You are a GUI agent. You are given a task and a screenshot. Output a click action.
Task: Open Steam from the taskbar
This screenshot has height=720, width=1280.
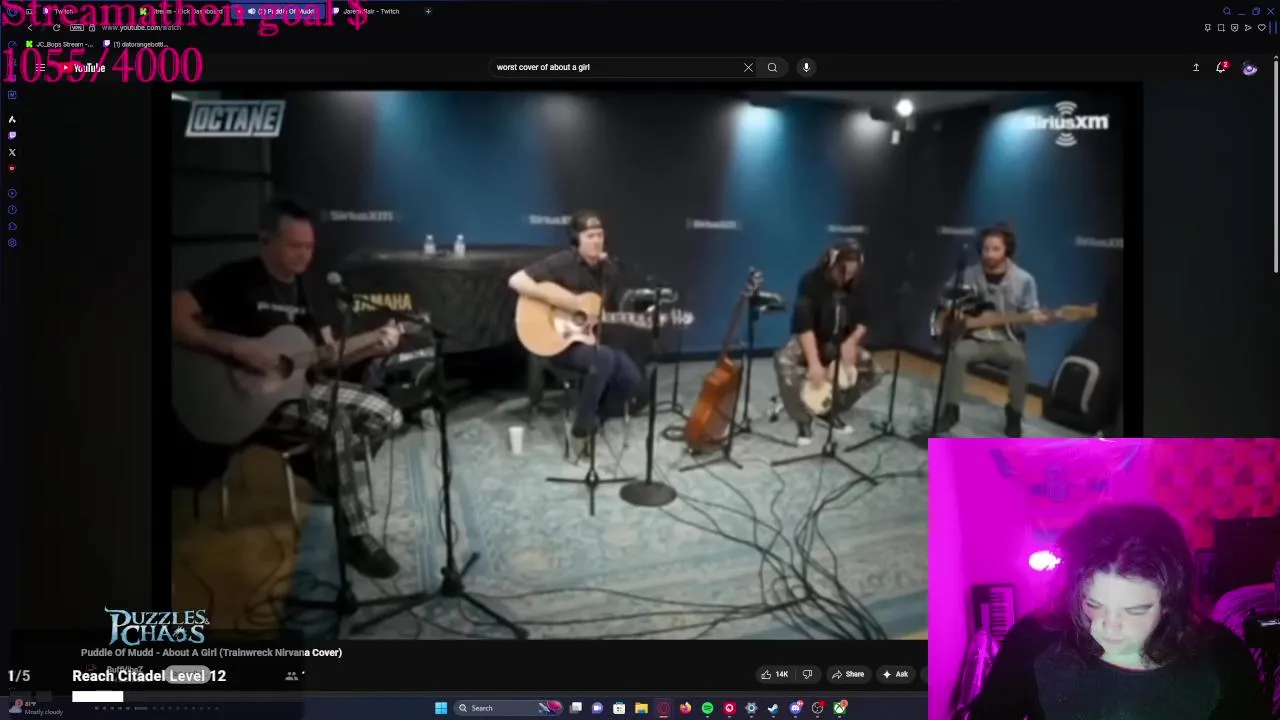tap(773, 708)
